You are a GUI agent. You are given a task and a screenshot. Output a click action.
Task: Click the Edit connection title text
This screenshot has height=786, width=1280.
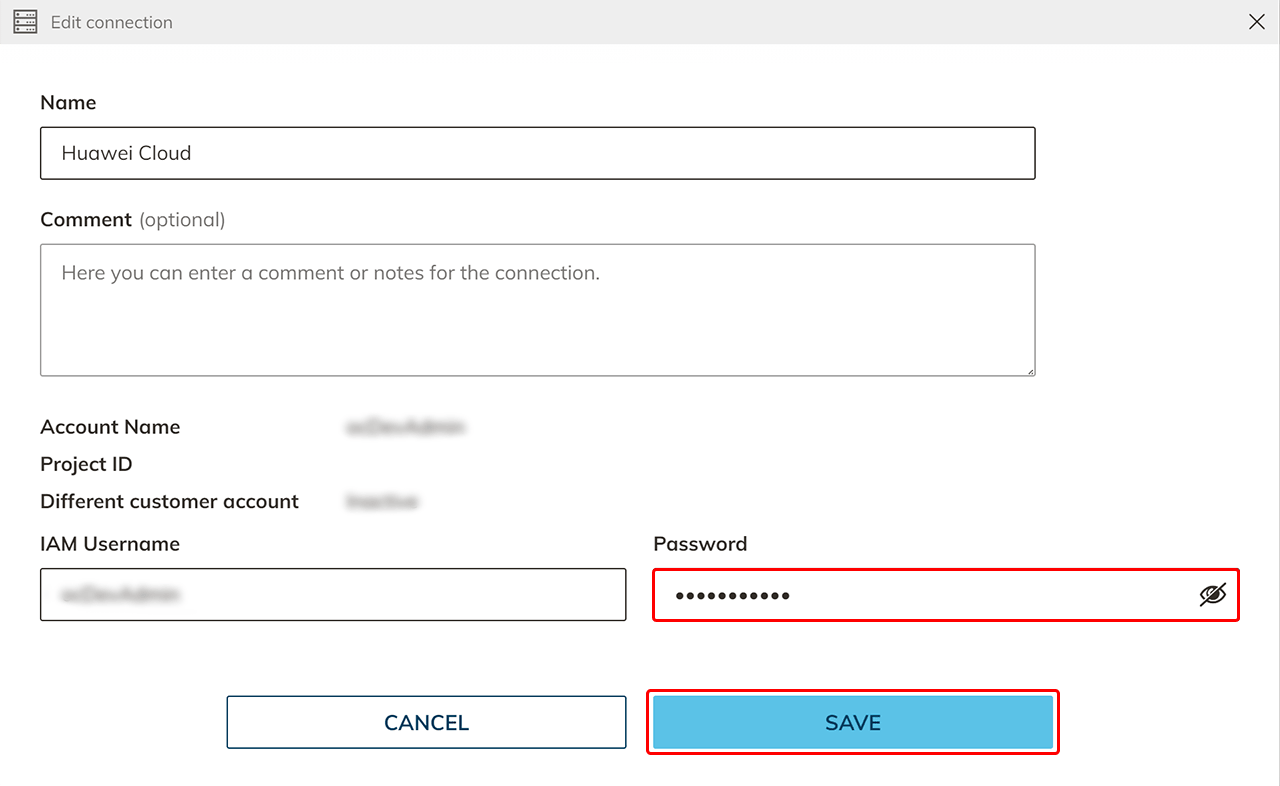click(x=112, y=22)
